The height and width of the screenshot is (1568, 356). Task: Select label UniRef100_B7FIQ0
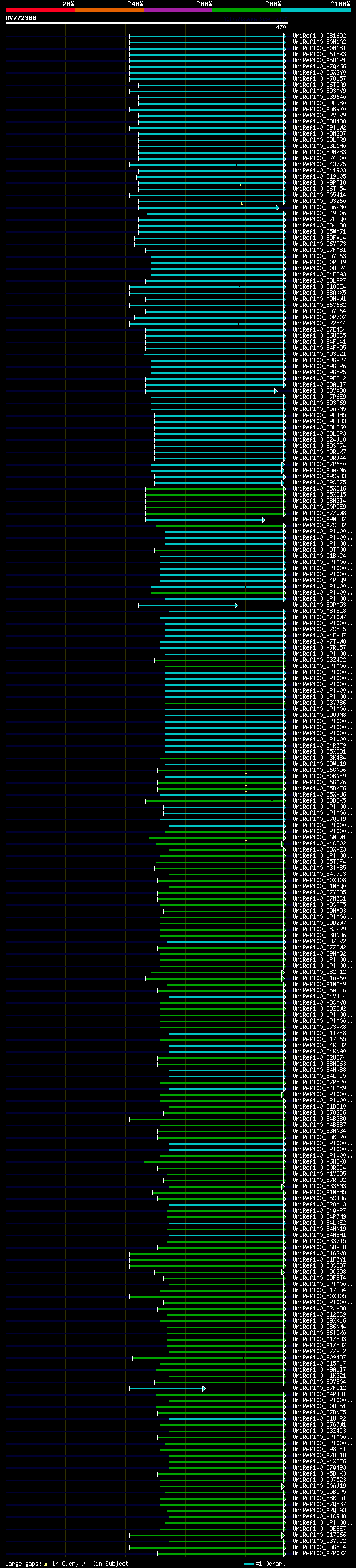[x=319, y=219]
